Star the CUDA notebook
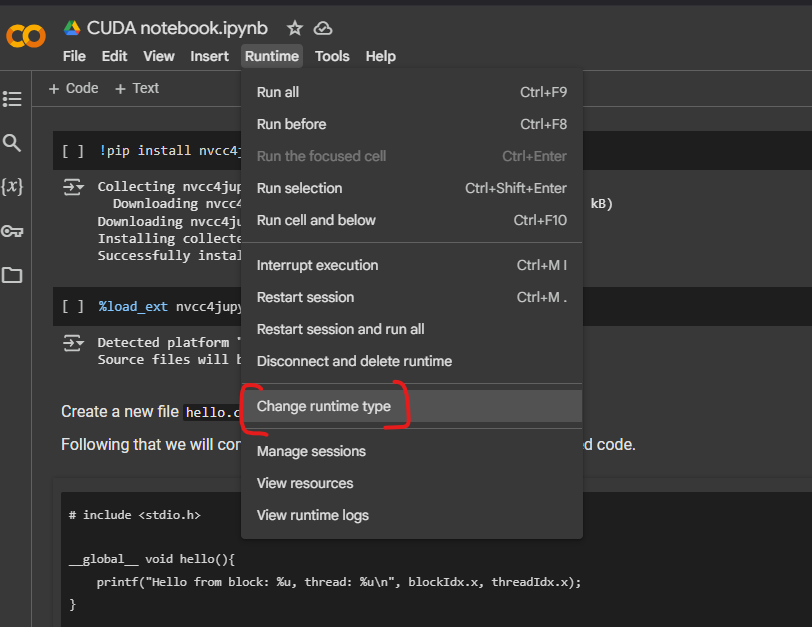812x627 pixels. [294, 28]
